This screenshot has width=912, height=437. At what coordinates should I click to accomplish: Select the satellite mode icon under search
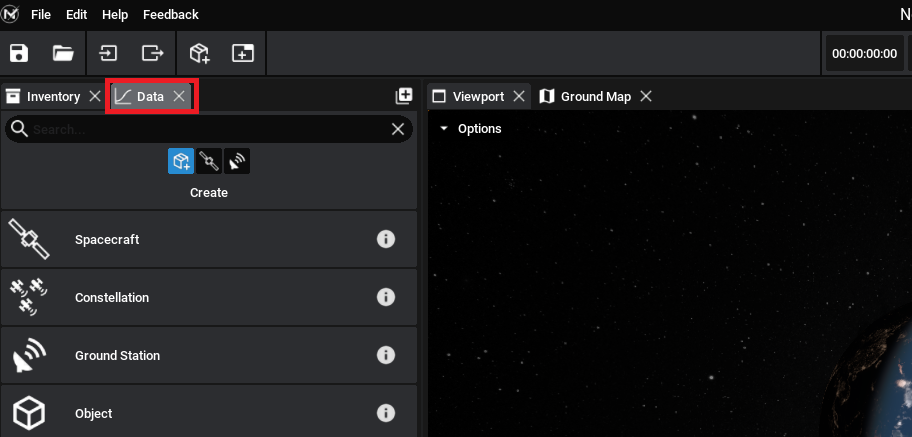tap(209, 161)
